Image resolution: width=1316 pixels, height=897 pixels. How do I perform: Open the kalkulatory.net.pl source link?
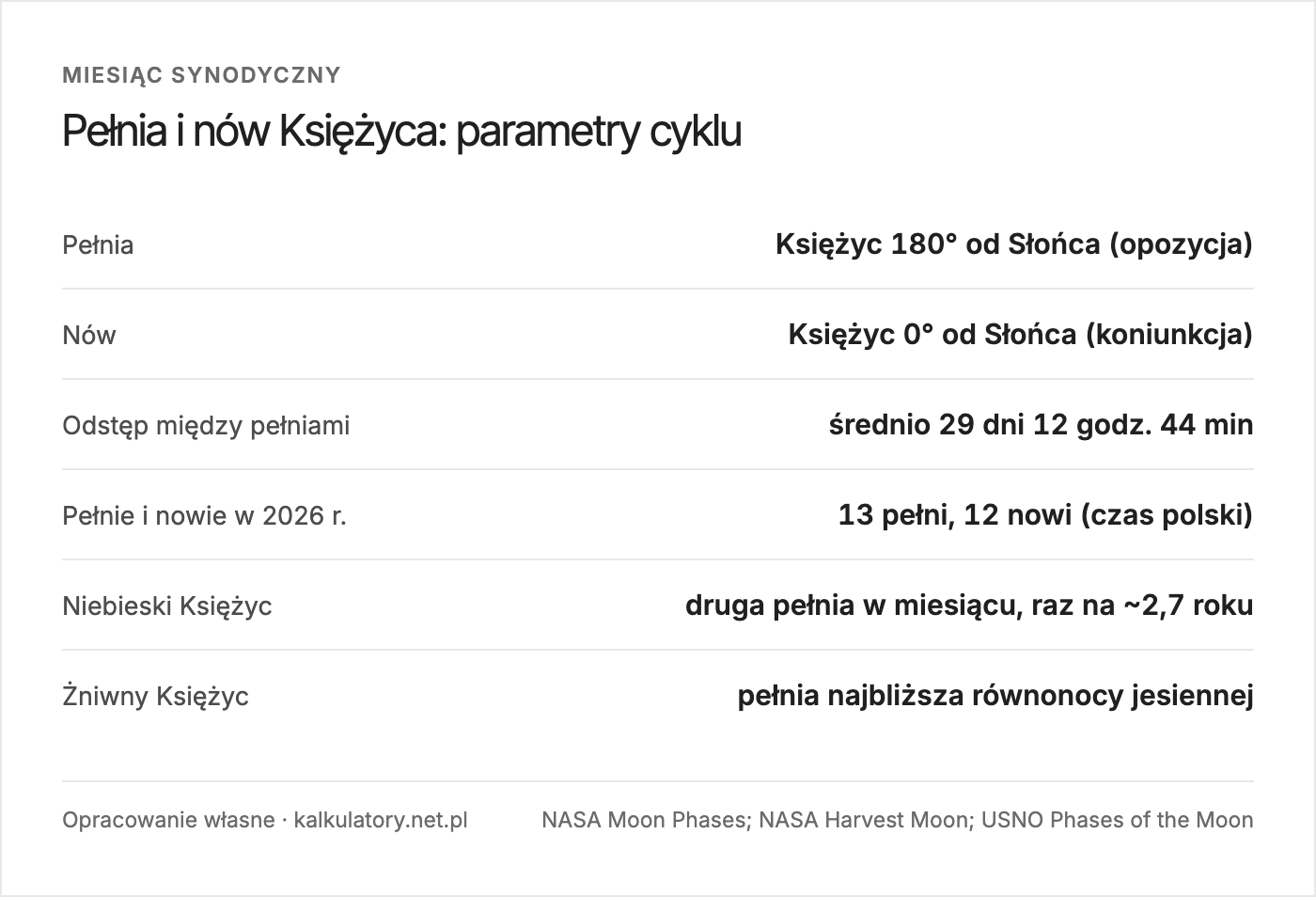381,820
